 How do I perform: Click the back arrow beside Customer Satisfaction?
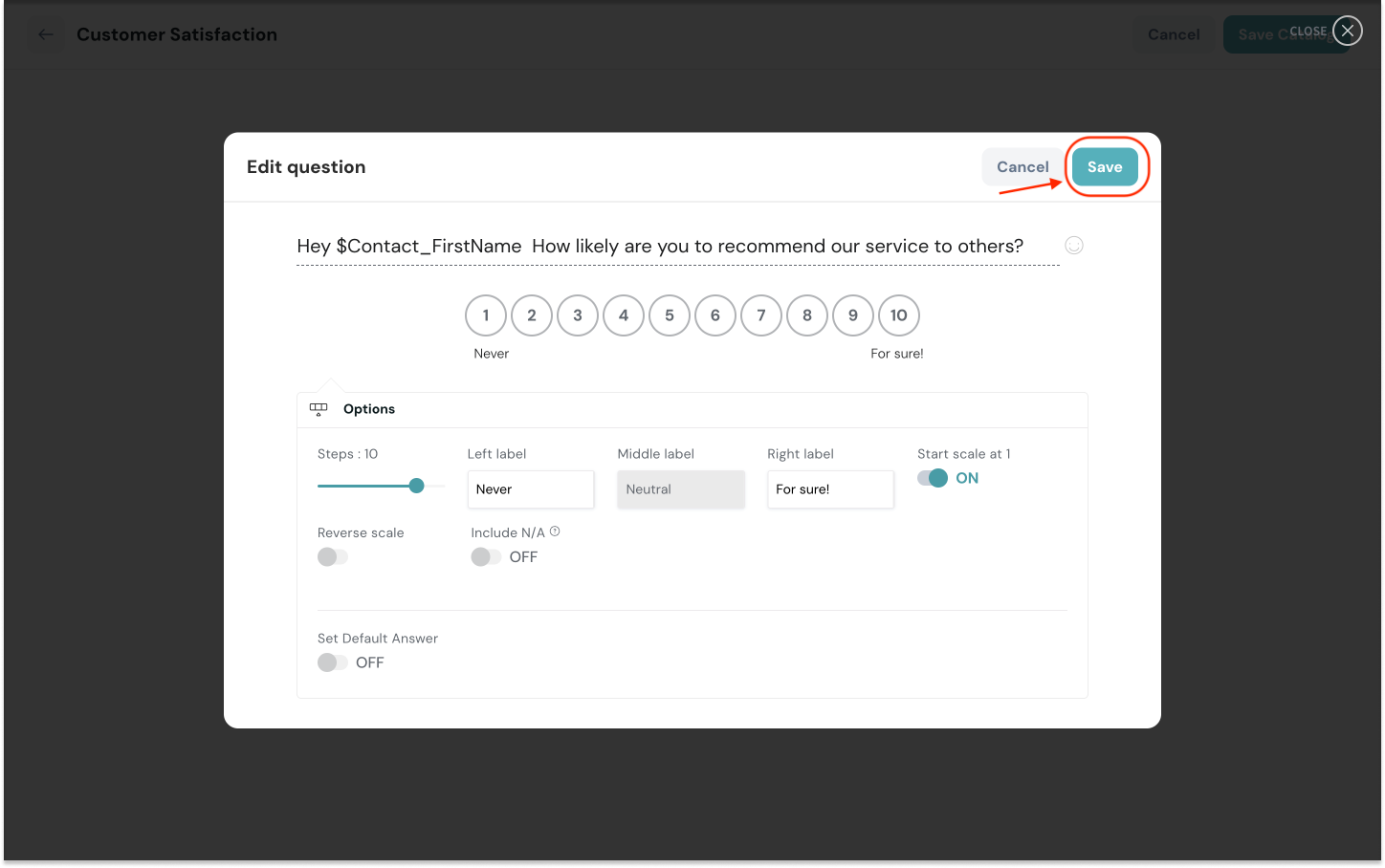[46, 34]
